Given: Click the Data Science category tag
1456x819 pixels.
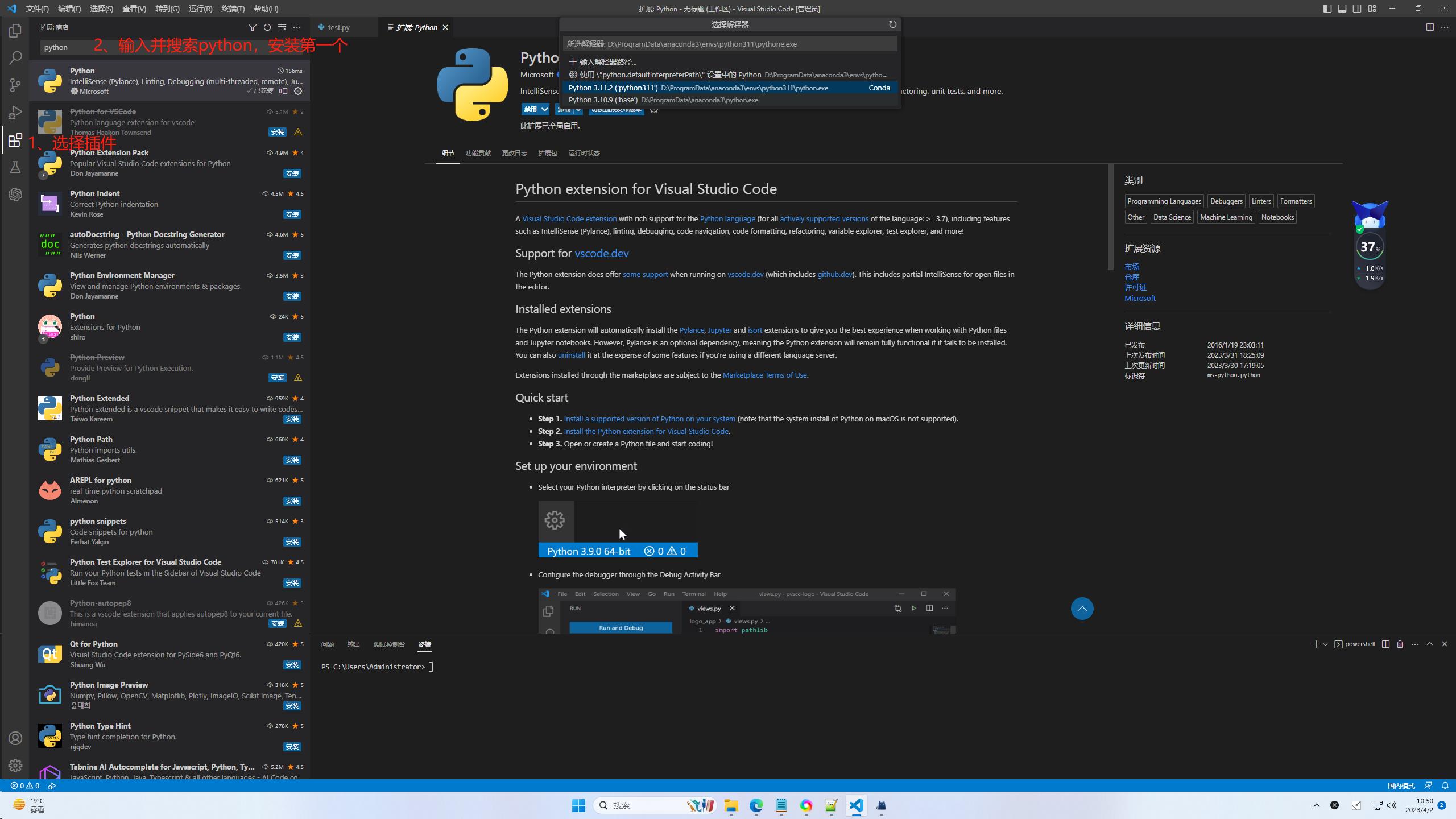Looking at the screenshot, I should click(x=1172, y=217).
